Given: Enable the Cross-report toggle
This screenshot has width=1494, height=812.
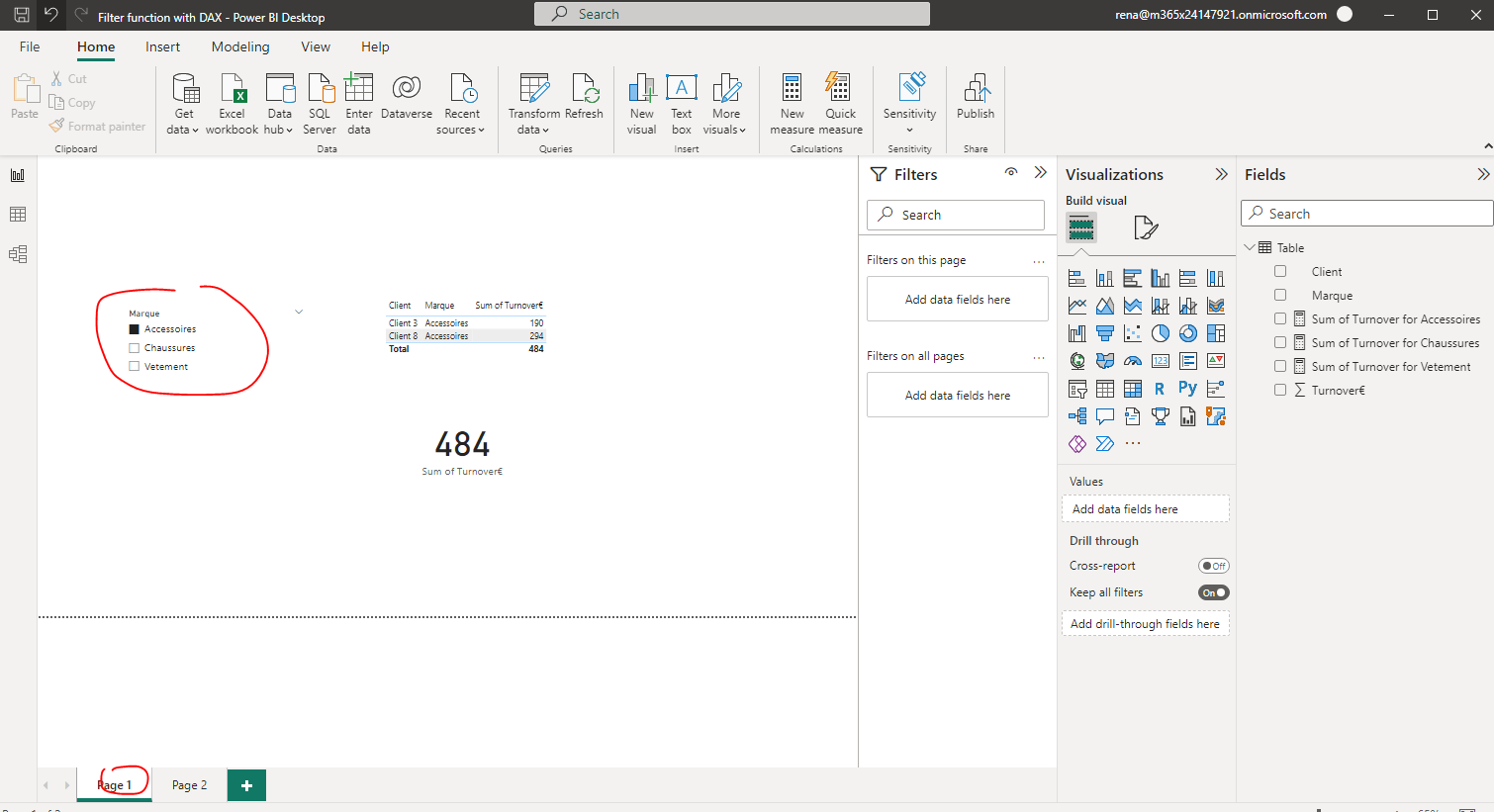Looking at the screenshot, I should pos(1214,566).
